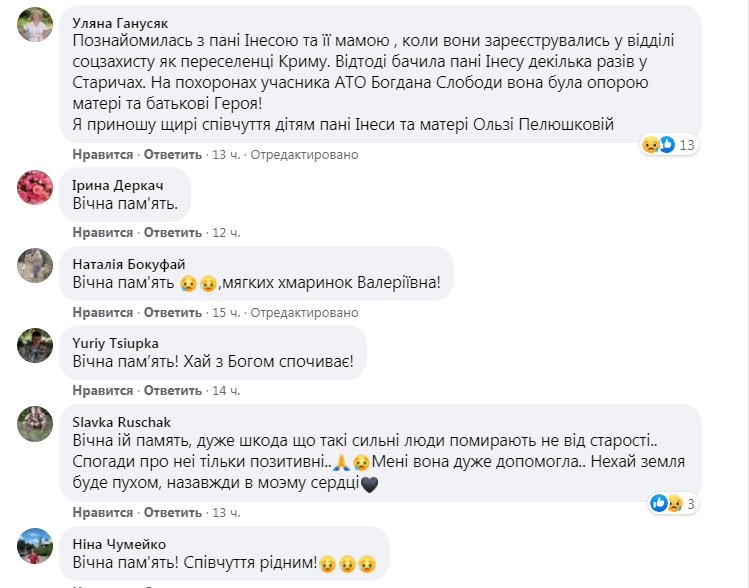749x588 pixels.
Task: Open Уляна Ганусяк's profile picture
Action: (x=35, y=25)
